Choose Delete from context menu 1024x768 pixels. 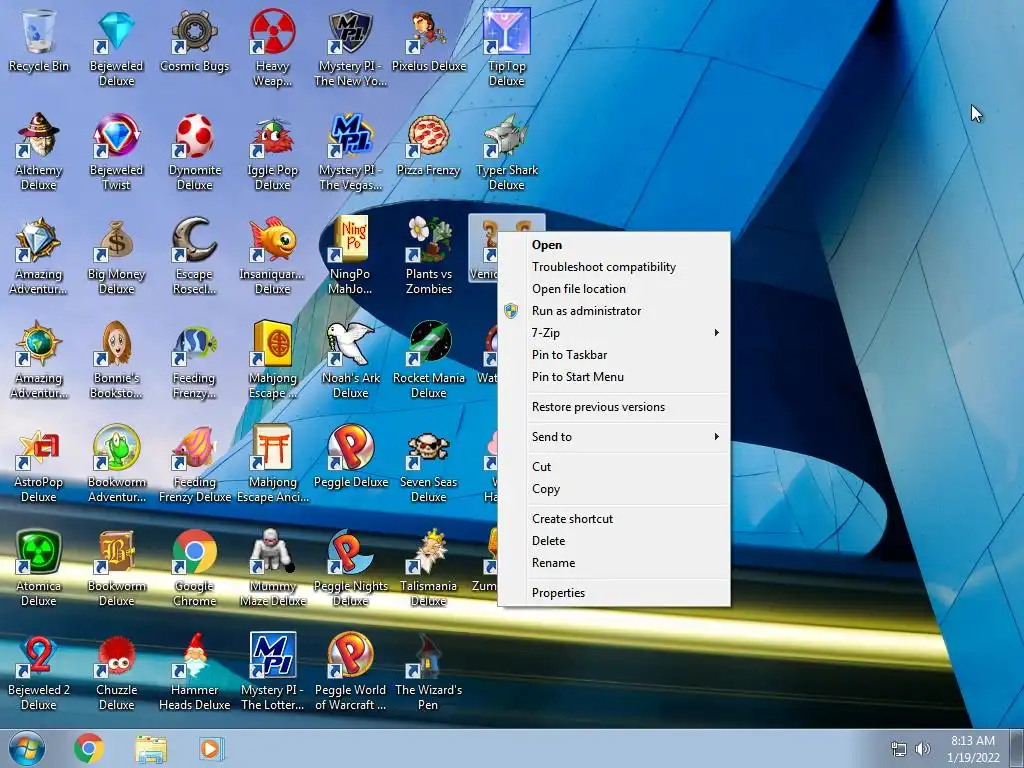click(x=614, y=541)
